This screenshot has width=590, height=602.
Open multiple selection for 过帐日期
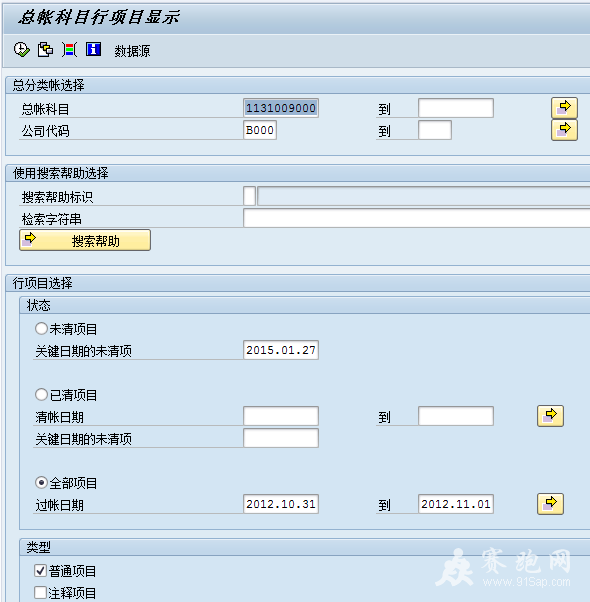coord(550,504)
